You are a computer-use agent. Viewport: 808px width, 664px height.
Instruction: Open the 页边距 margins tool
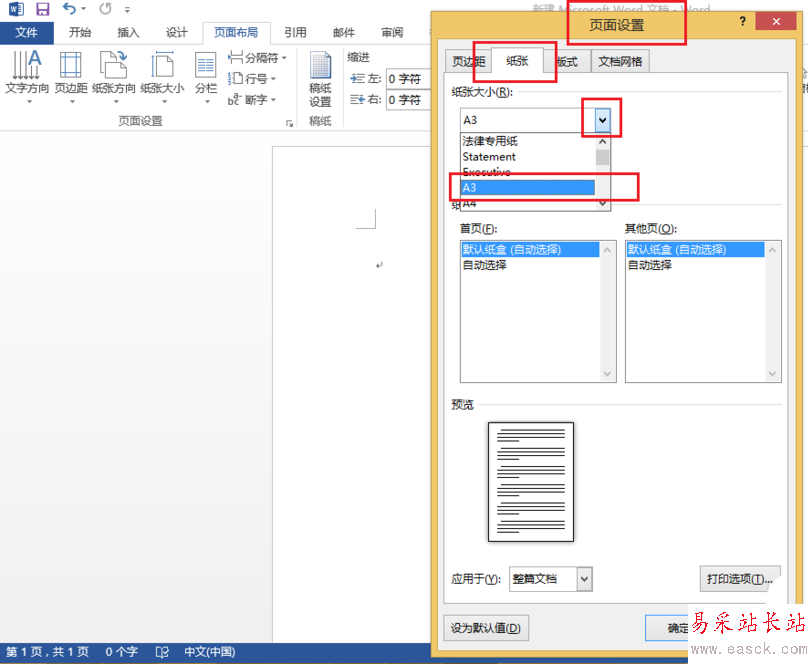click(71, 77)
